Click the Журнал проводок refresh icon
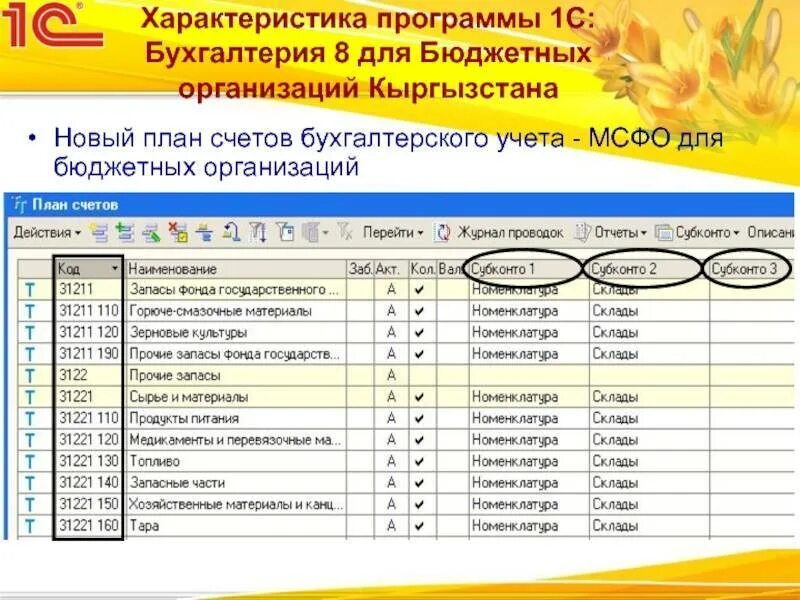 (442, 233)
